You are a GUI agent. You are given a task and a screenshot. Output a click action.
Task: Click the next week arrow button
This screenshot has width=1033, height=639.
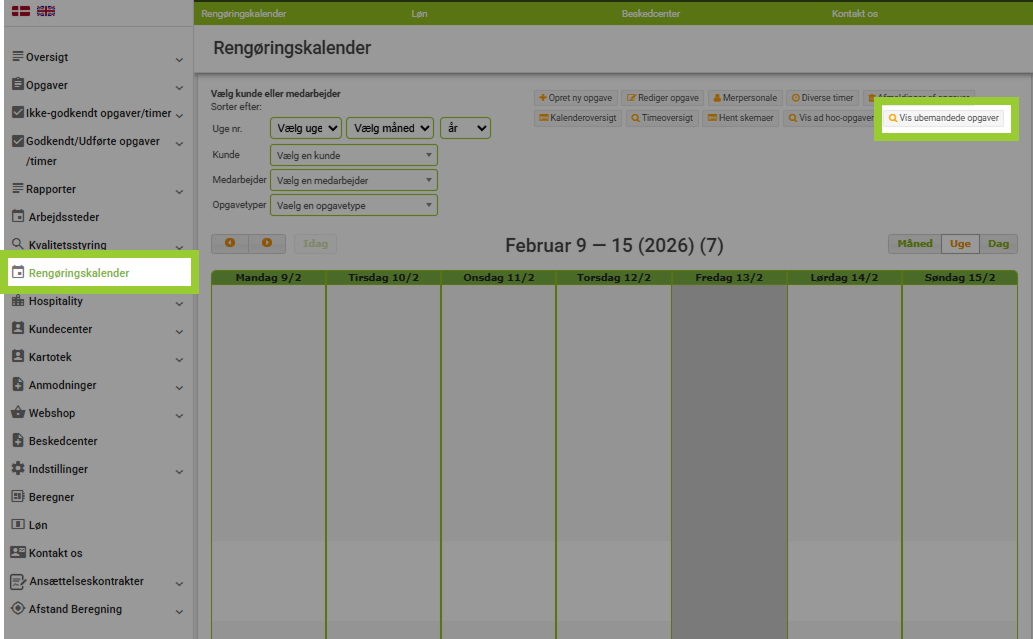tap(267, 243)
